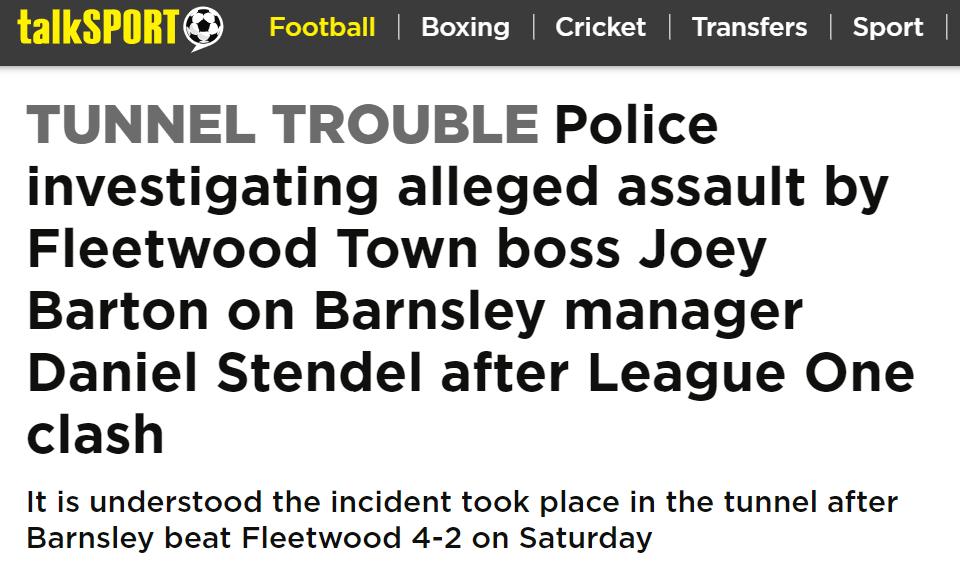Screen dimensions: 960x574
Task: Click the subheading line starting 'It is understood'
Action: (461, 502)
